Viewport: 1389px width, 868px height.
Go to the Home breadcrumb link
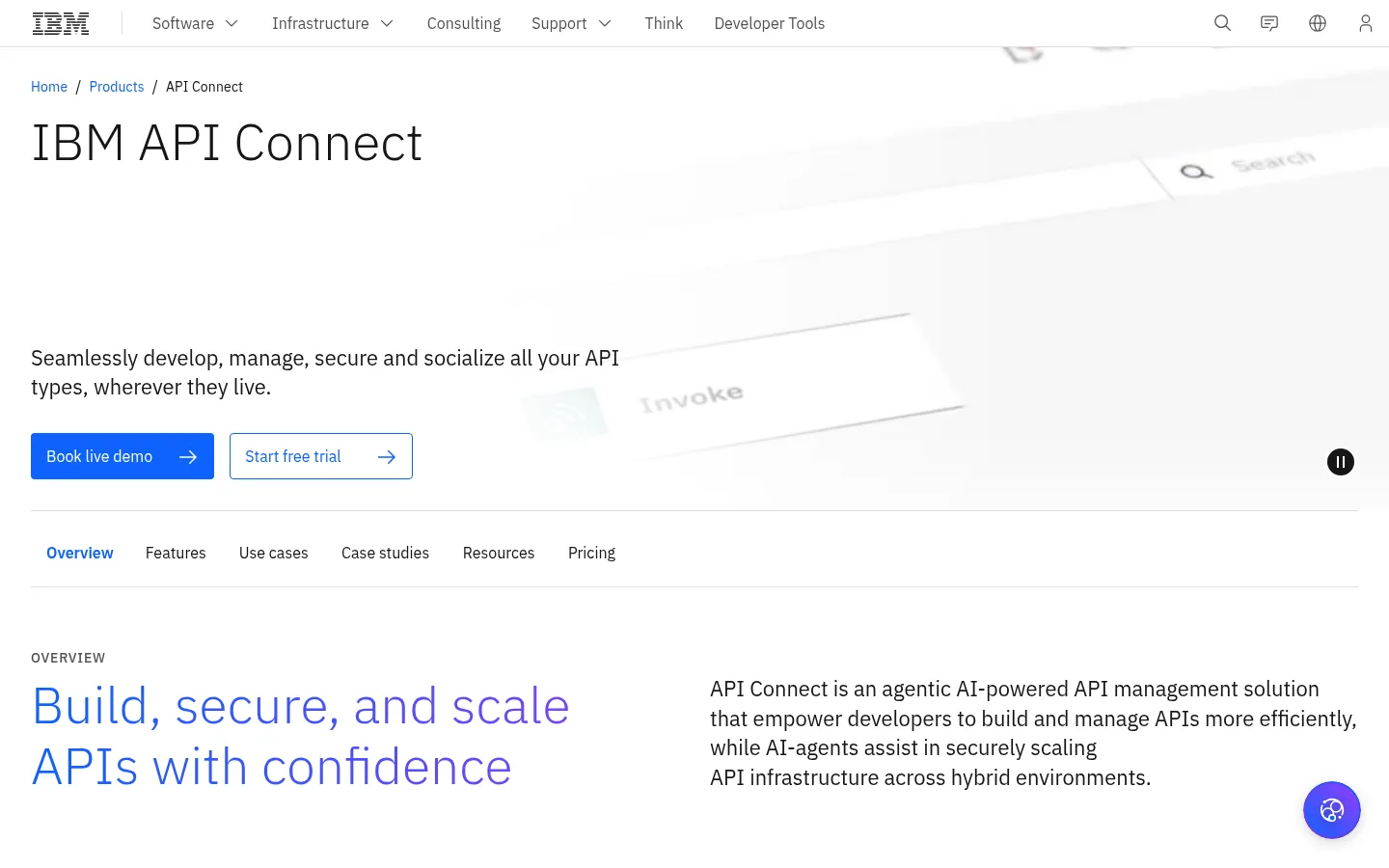point(49,87)
